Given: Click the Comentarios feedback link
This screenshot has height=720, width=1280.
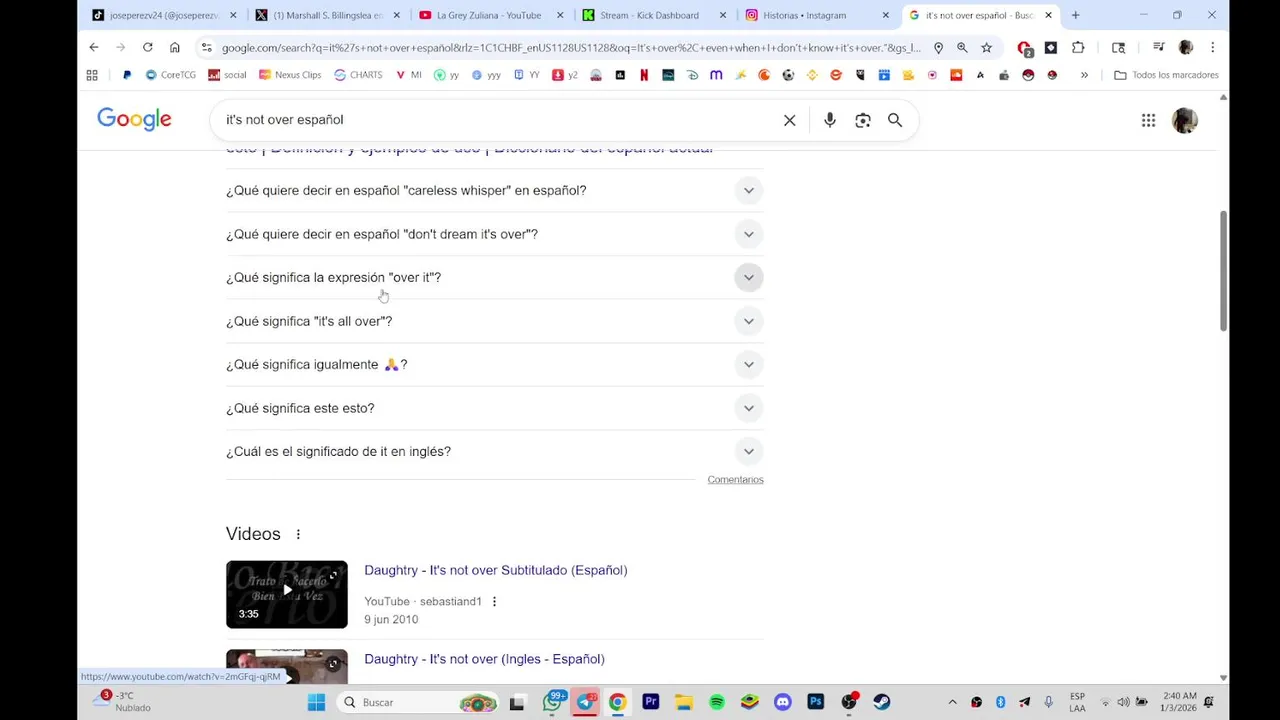Looking at the screenshot, I should point(735,480).
